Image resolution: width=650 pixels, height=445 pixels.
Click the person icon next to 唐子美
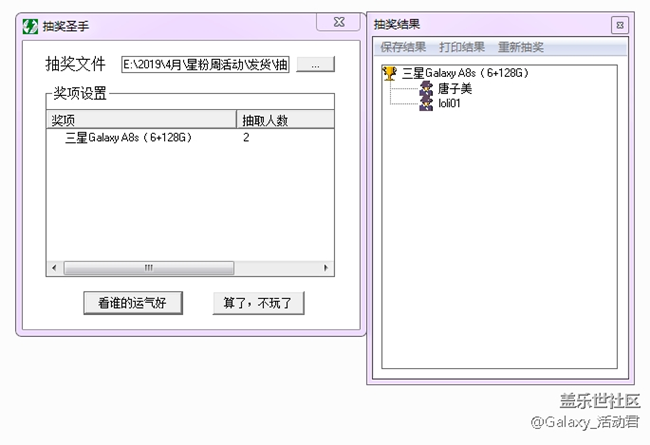(427, 88)
